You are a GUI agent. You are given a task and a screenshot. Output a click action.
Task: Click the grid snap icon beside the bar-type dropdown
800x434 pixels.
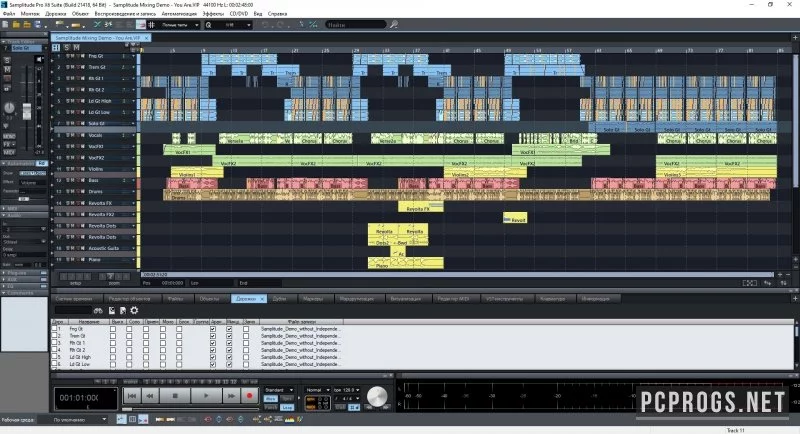point(151,24)
